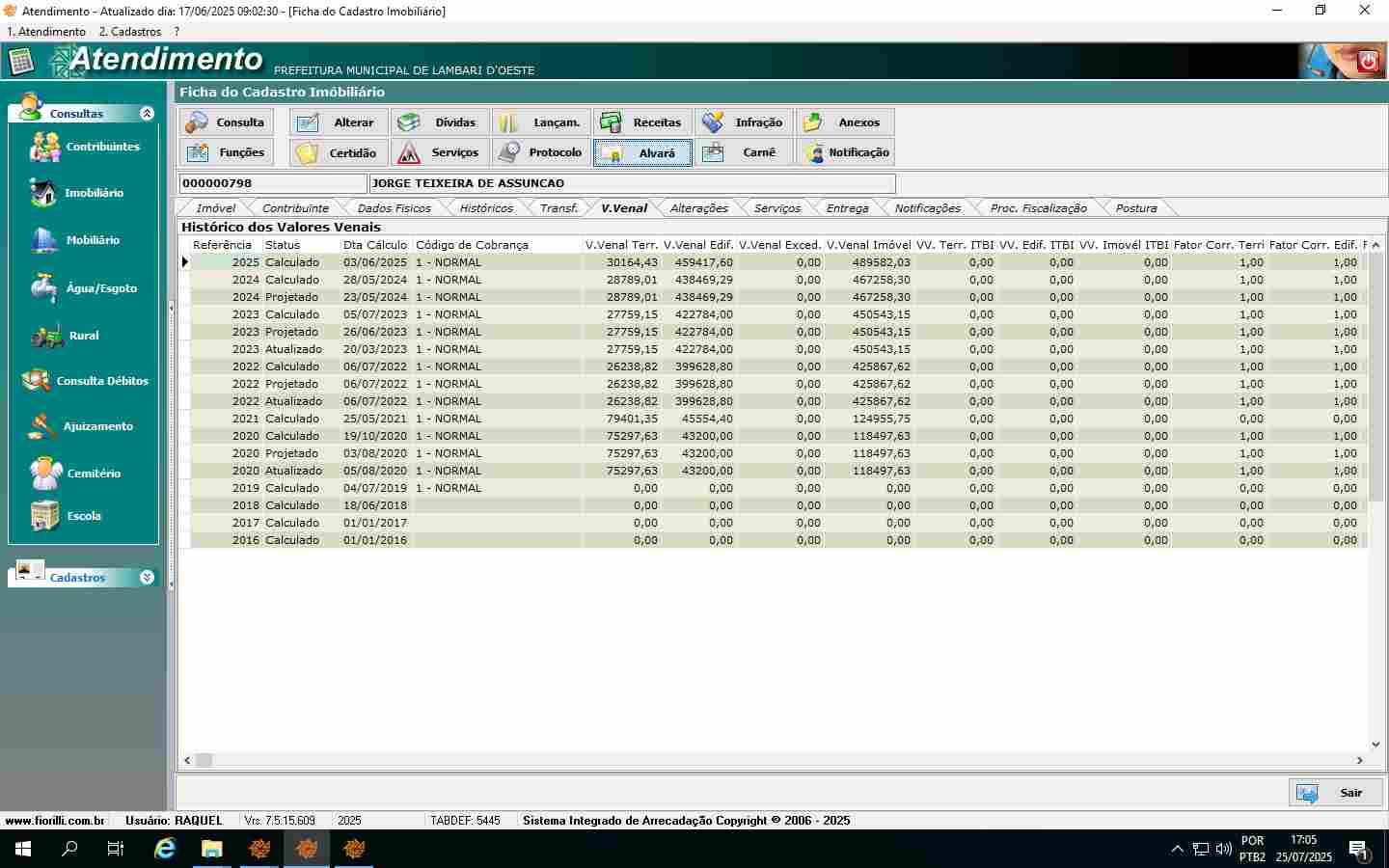Toggle the sidebar splitter collapse handle
The height and width of the screenshot is (868, 1389).
click(x=172, y=309)
